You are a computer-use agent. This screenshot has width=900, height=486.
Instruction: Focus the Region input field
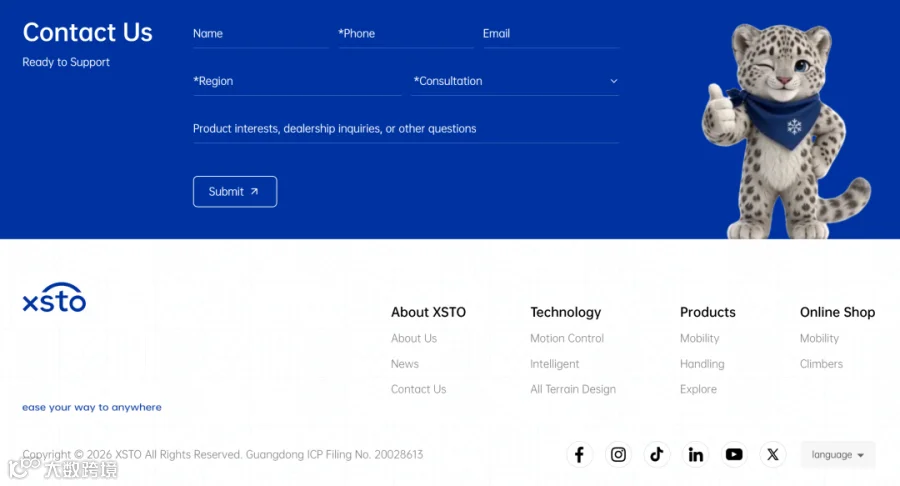click(x=297, y=81)
